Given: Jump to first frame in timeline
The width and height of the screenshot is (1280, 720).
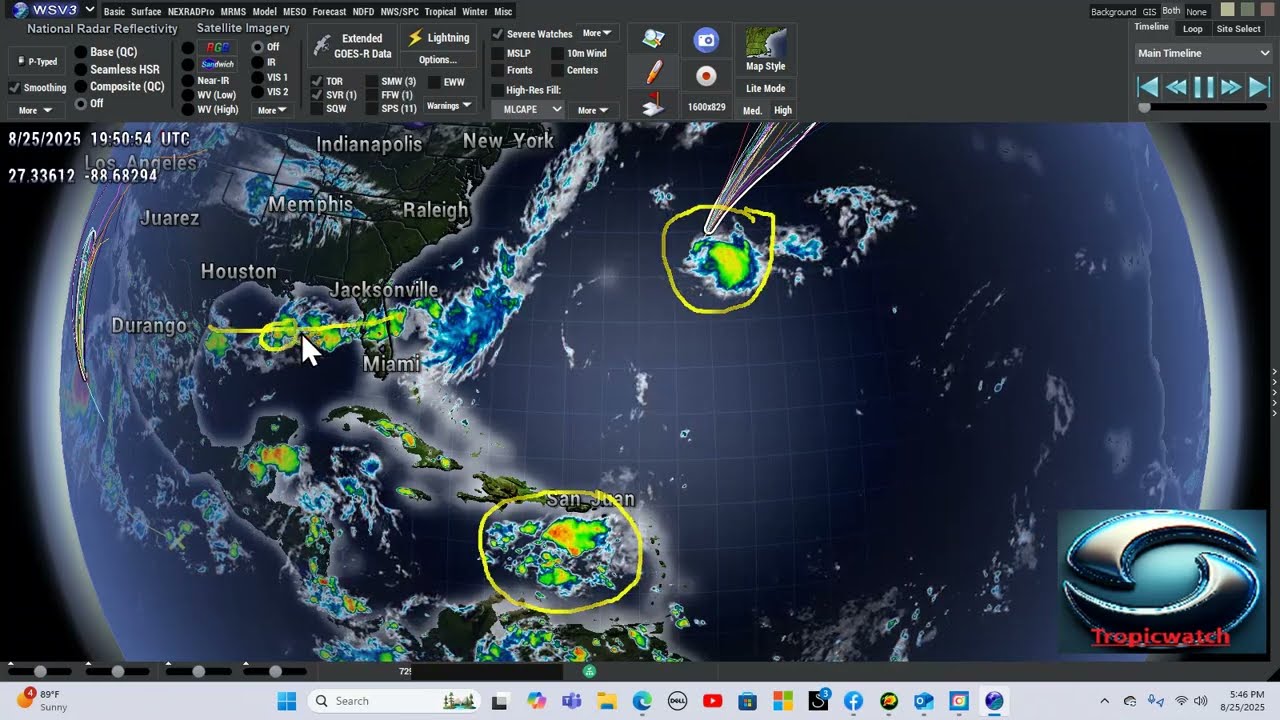Looking at the screenshot, I should pyautogui.click(x=1148, y=87).
